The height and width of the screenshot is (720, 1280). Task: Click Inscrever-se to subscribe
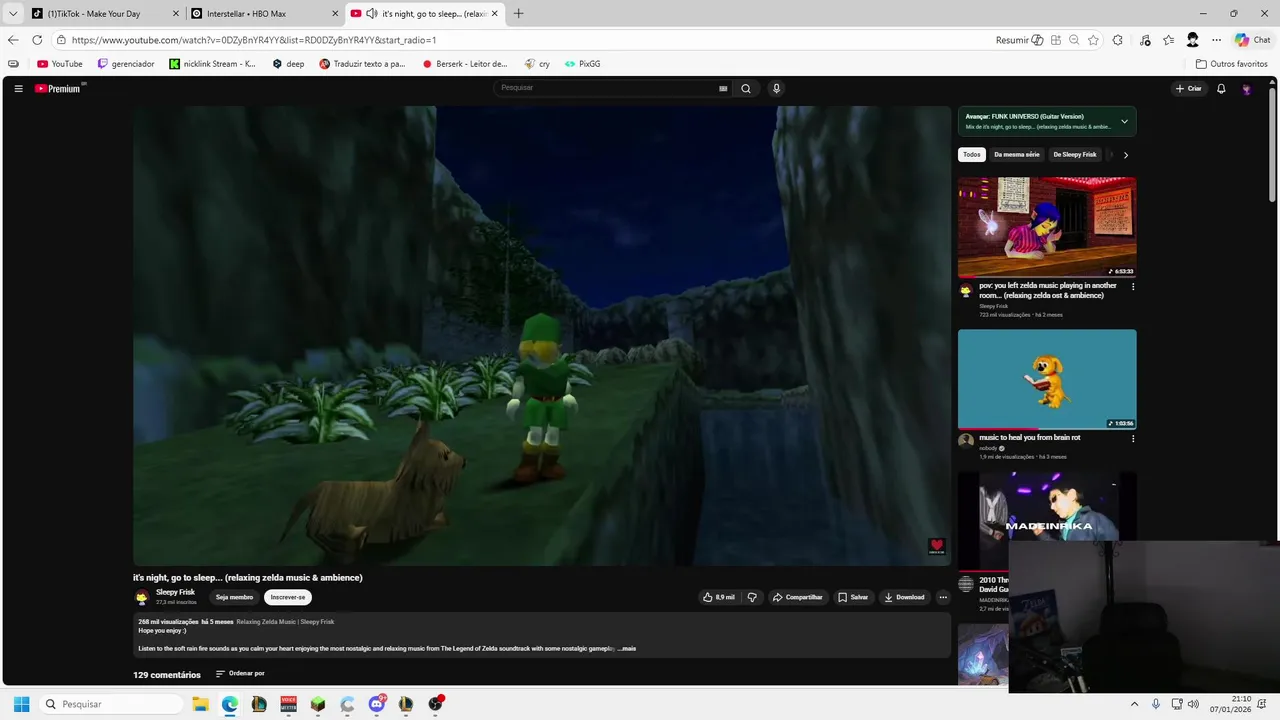coord(288,597)
